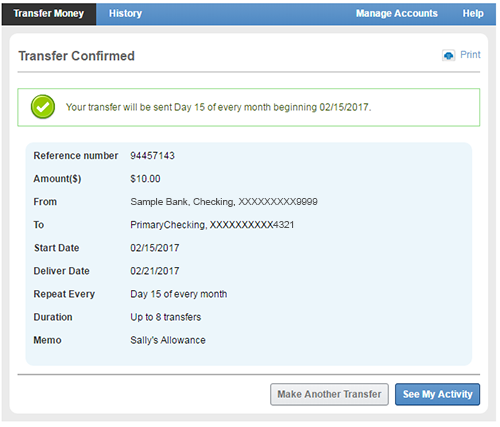Click the green checkmark confirmation icon

43,107
